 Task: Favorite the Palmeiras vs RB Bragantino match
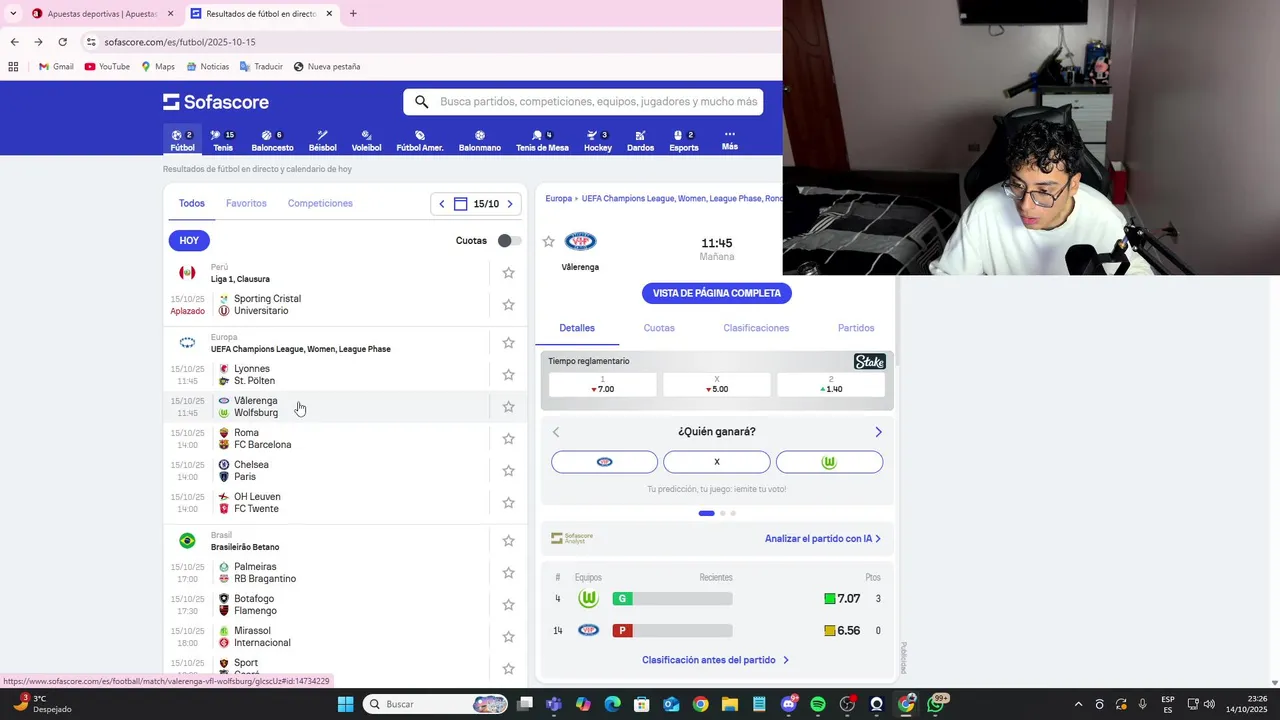pyautogui.click(x=508, y=573)
